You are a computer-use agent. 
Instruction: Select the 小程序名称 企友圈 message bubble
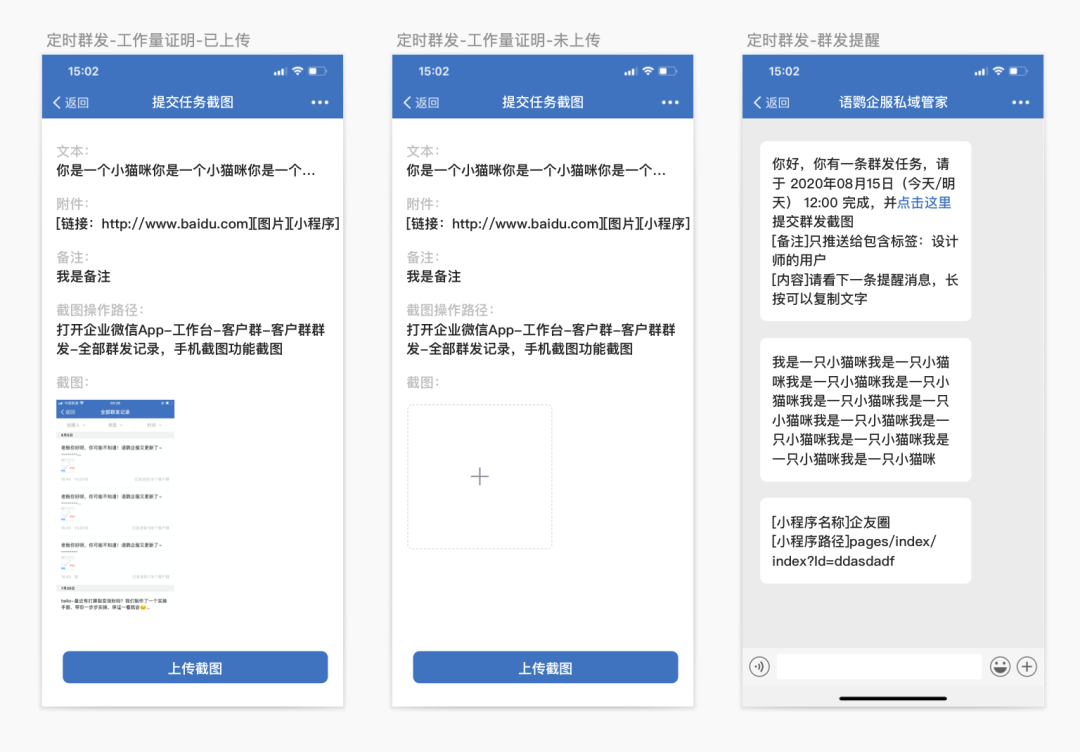(865, 541)
